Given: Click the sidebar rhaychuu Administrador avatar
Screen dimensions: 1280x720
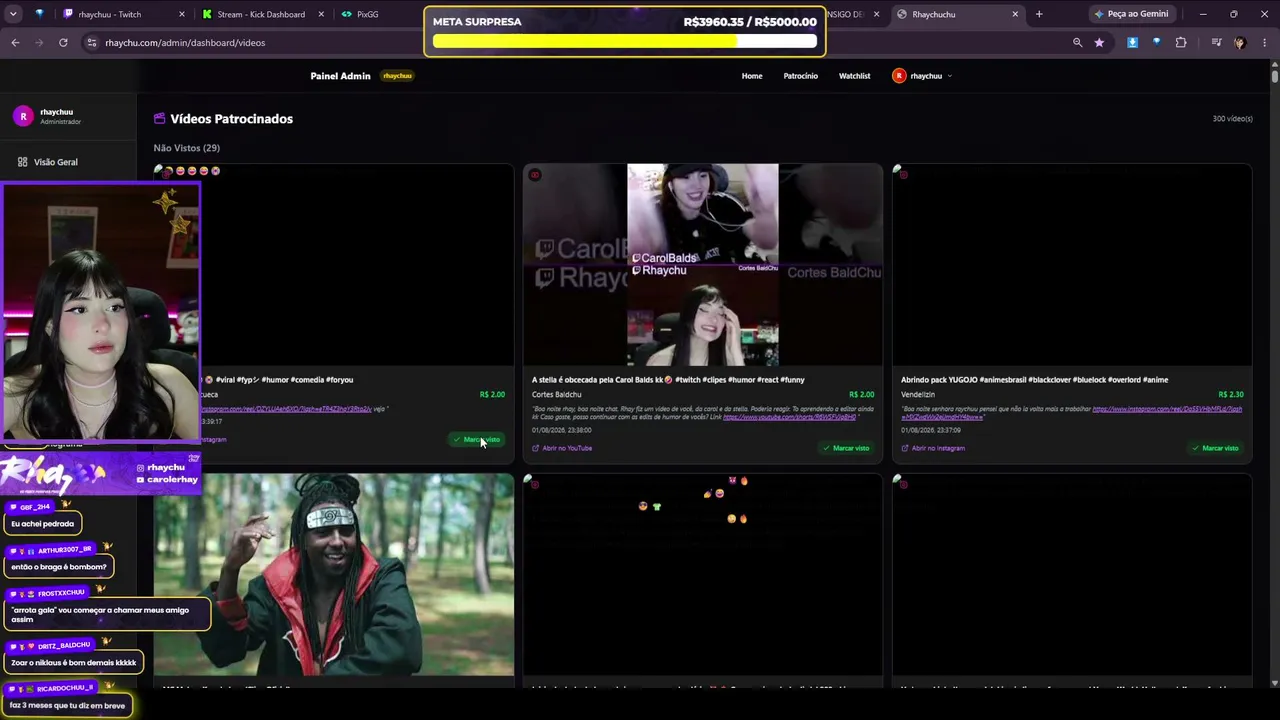Looking at the screenshot, I should 23,116.
